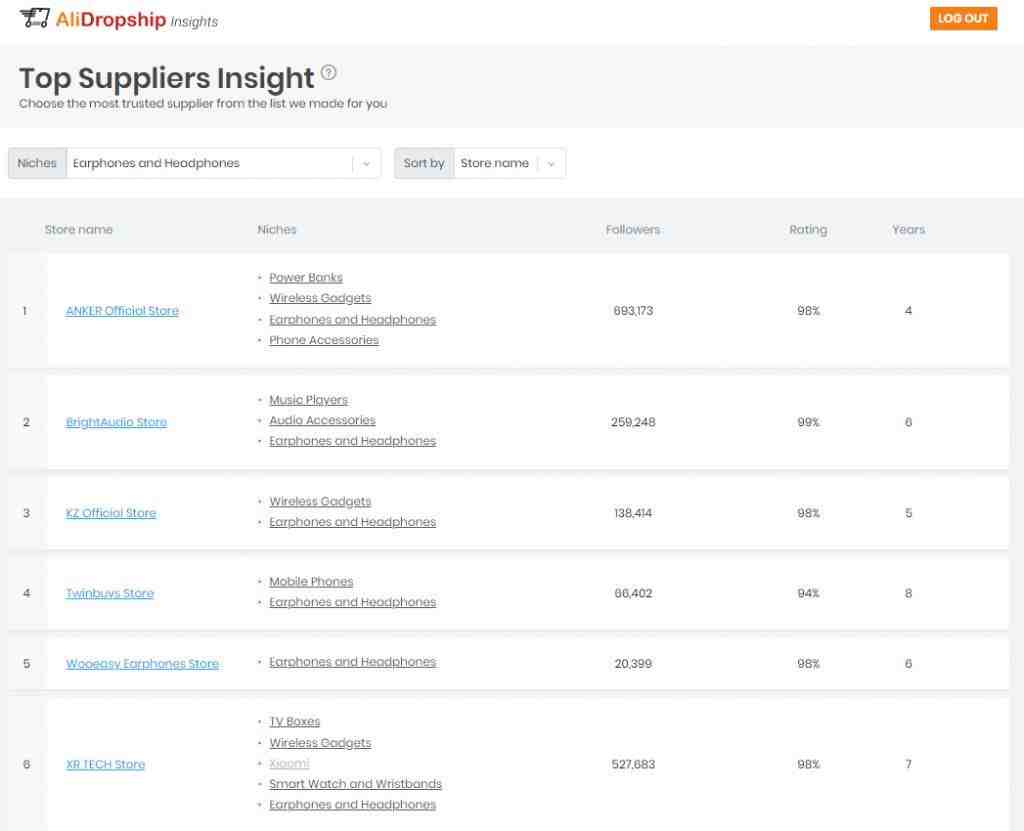Click Earphones and Headphones in BrightAudio row

click(353, 441)
